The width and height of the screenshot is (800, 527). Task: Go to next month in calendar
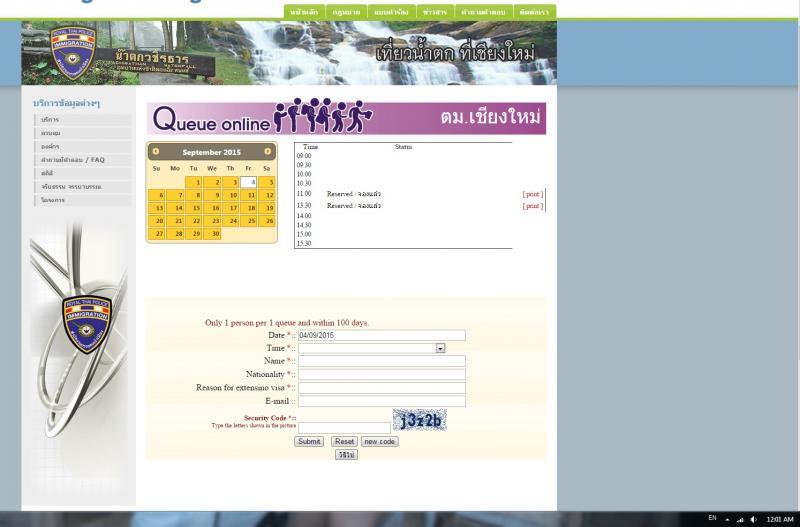tap(267, 152)
